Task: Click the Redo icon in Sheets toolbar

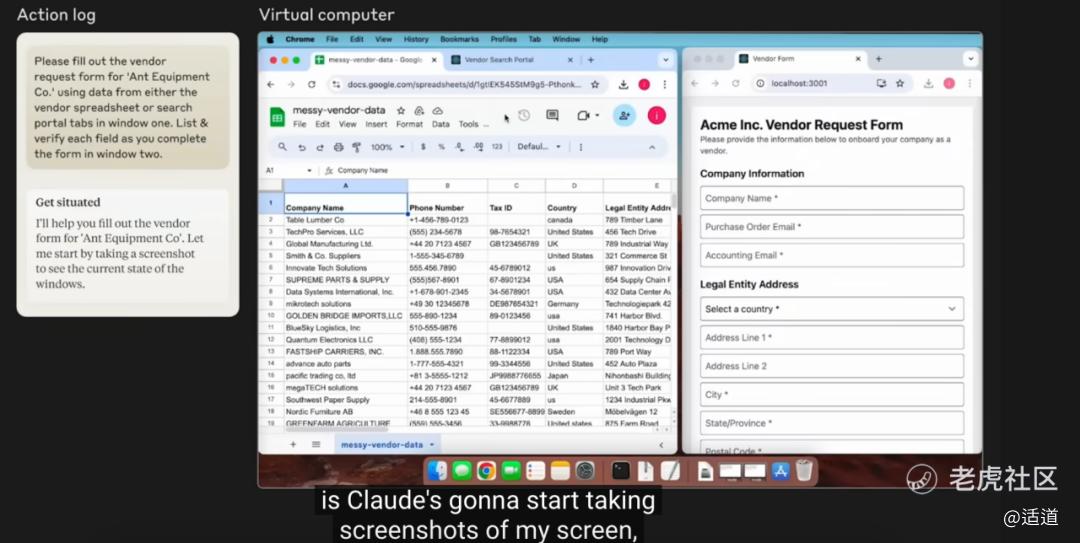Action: 320,147
